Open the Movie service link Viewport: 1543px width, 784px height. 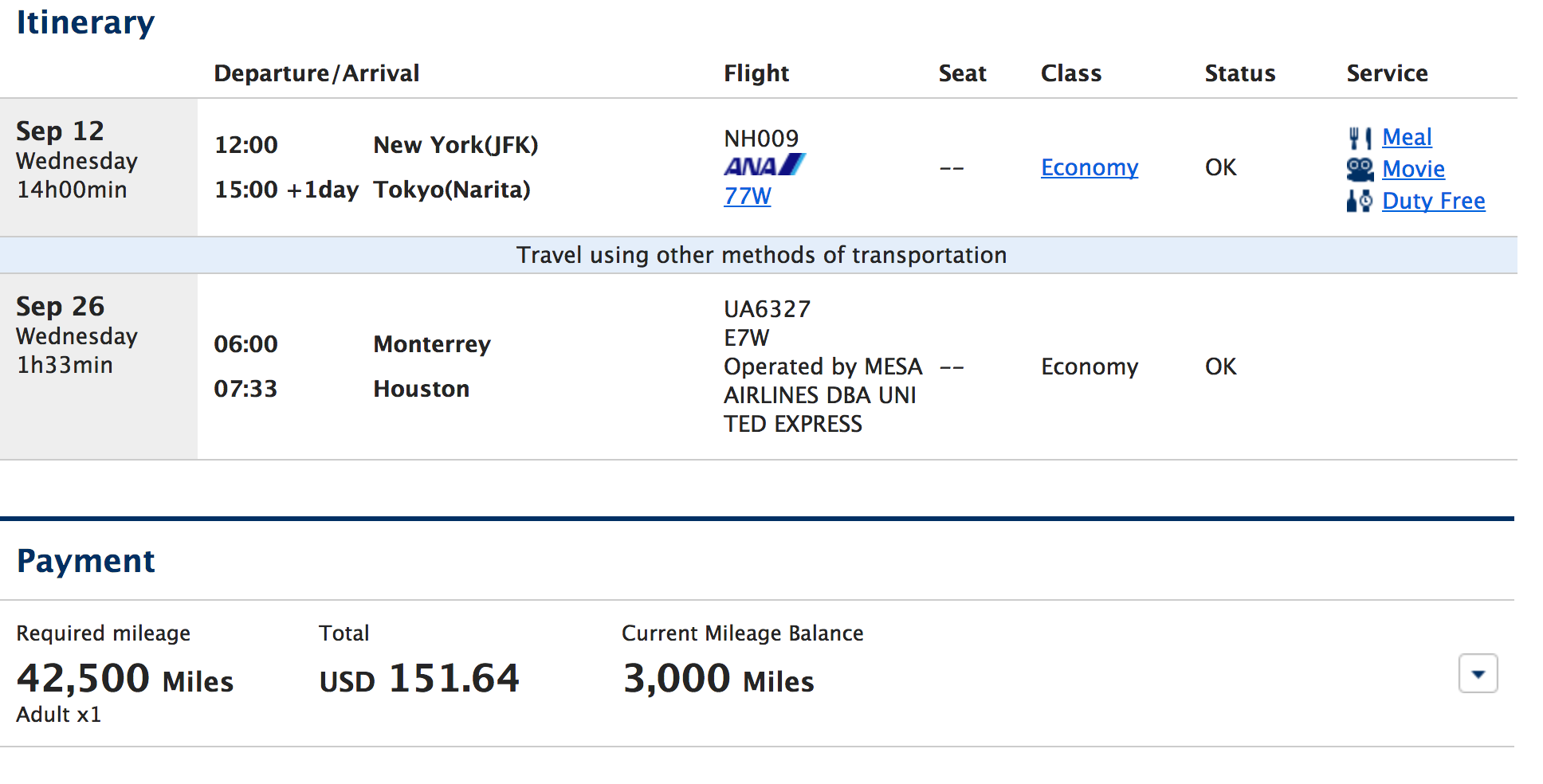pos(1413,169)
